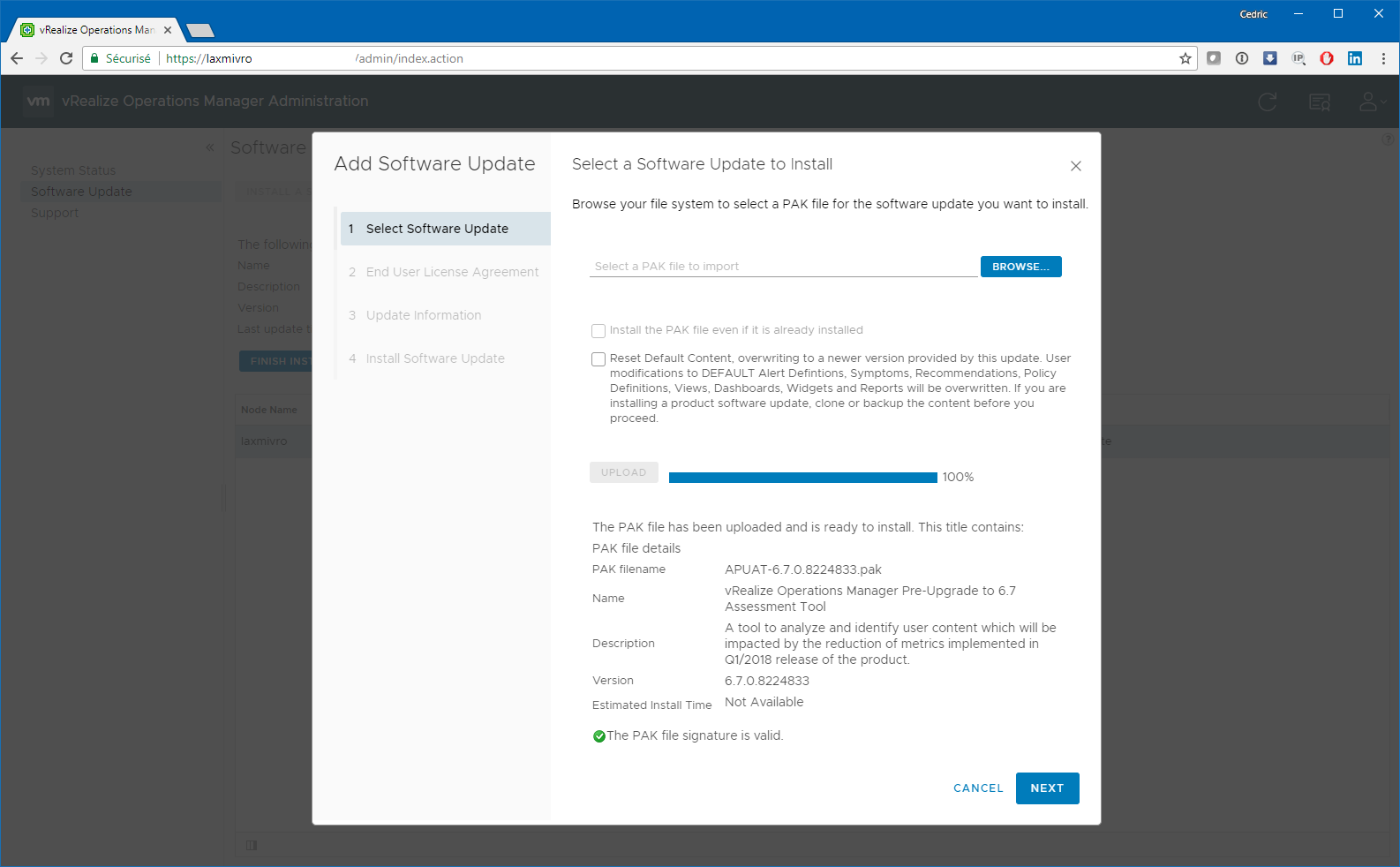The width and height of the screenshot is (1400, 867).
Task: Reload the page with browser refresh icon
Action: coord(66,58)
